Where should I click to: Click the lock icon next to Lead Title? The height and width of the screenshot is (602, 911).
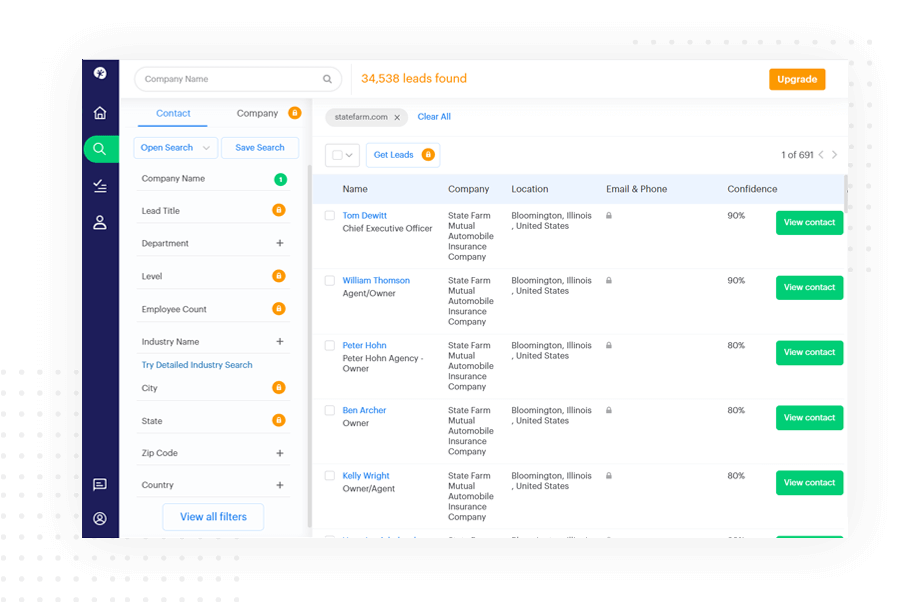[277, 209]
